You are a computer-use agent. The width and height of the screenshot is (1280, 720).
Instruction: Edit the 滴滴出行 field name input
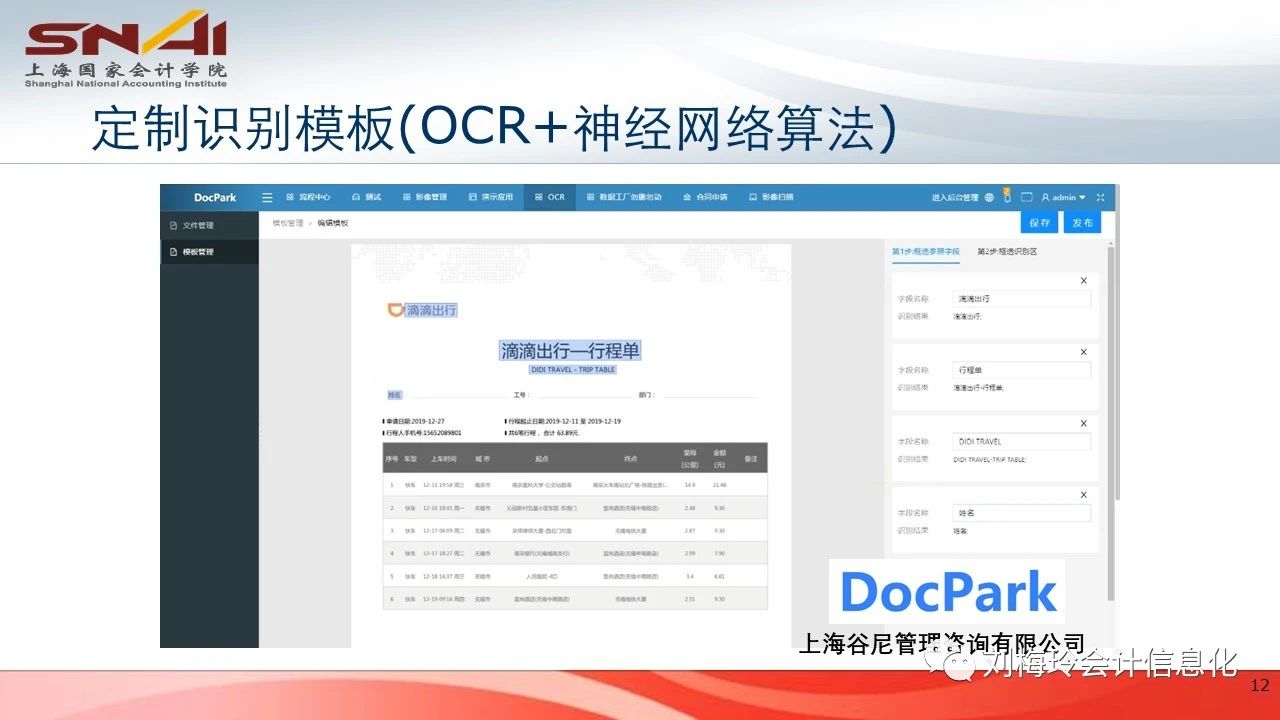(1021, 299)
